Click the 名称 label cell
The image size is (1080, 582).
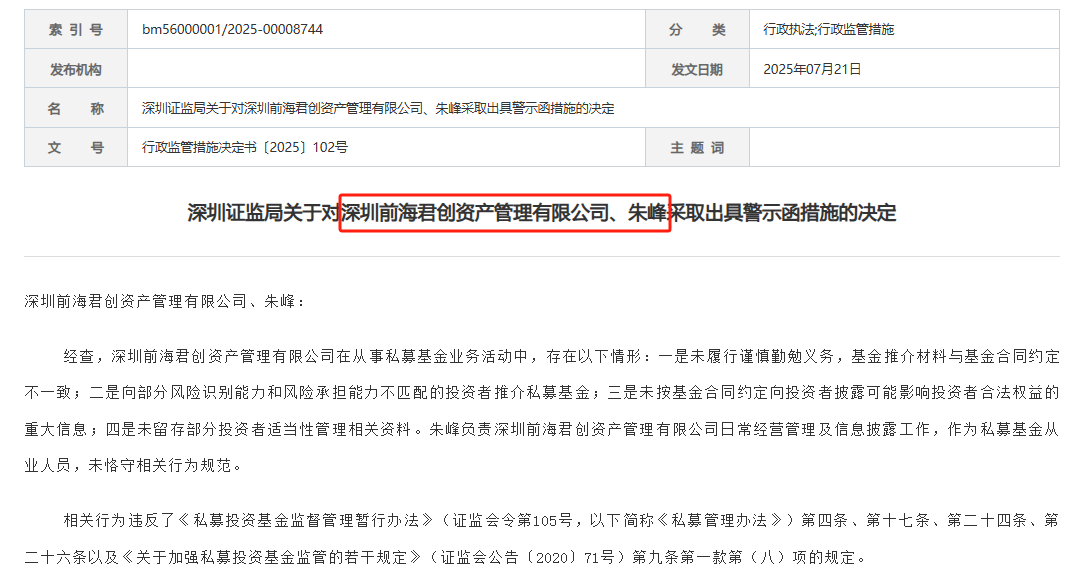pos(76,108)
